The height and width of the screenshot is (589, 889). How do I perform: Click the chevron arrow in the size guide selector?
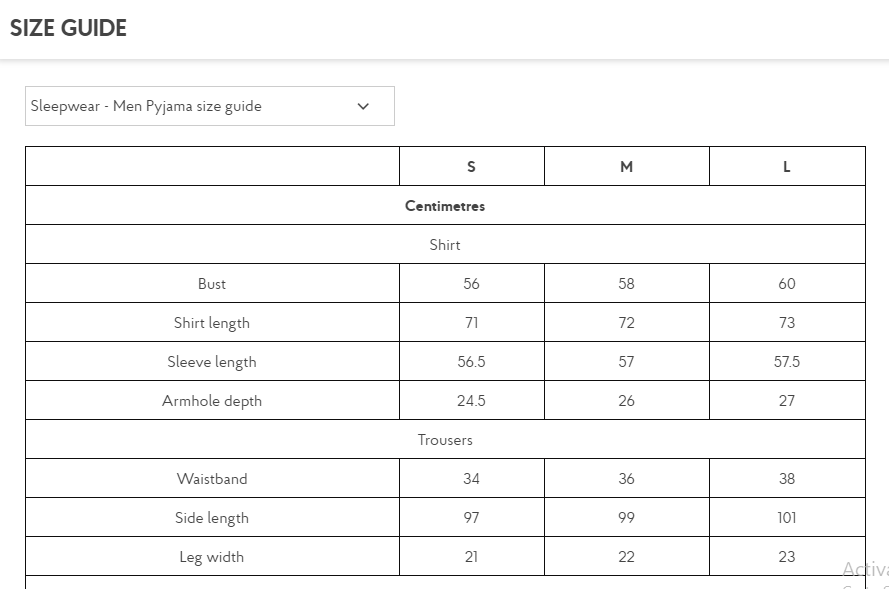363,106
